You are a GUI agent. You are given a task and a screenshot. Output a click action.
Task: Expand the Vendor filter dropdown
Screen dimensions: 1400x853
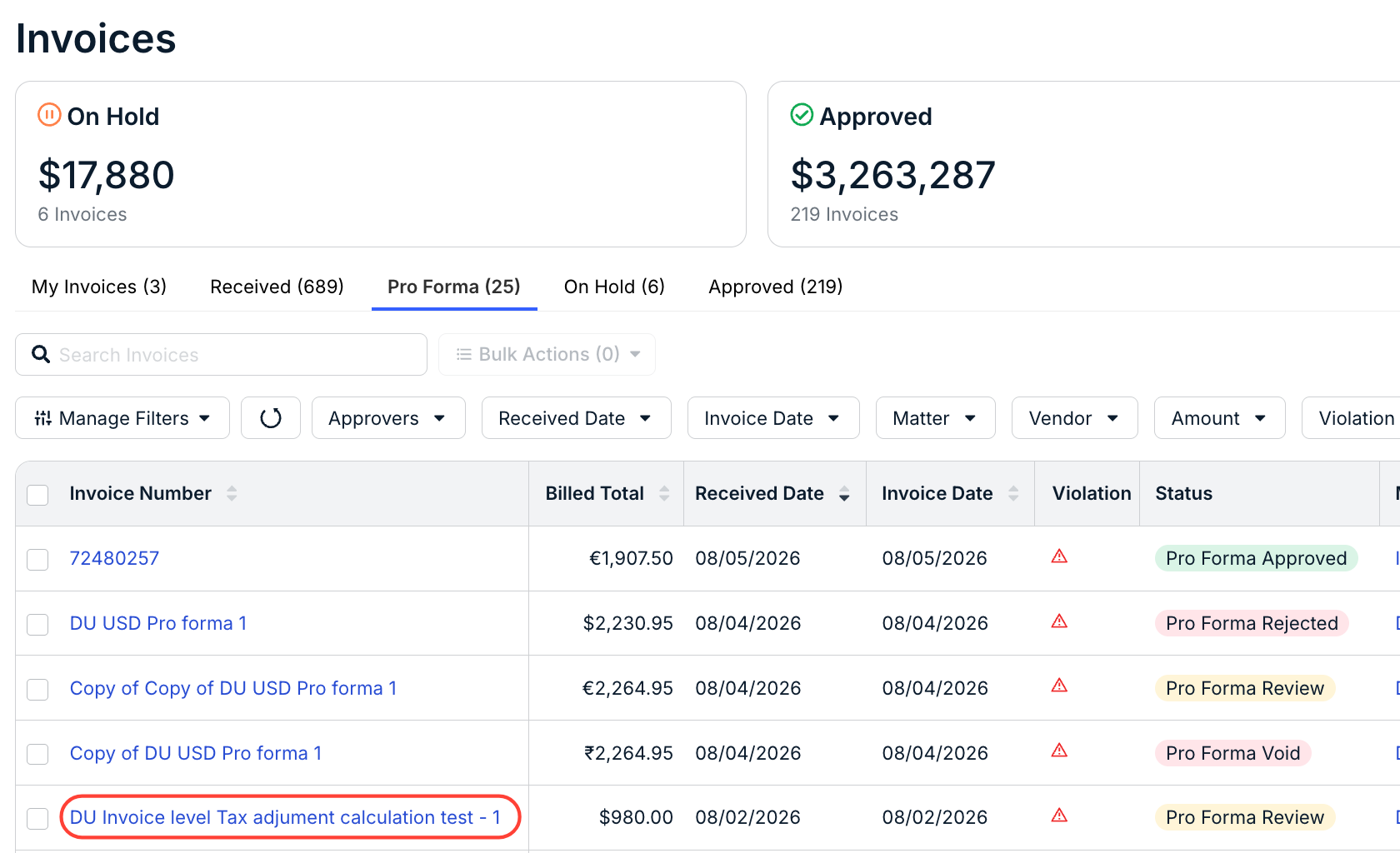(1074, 418)
